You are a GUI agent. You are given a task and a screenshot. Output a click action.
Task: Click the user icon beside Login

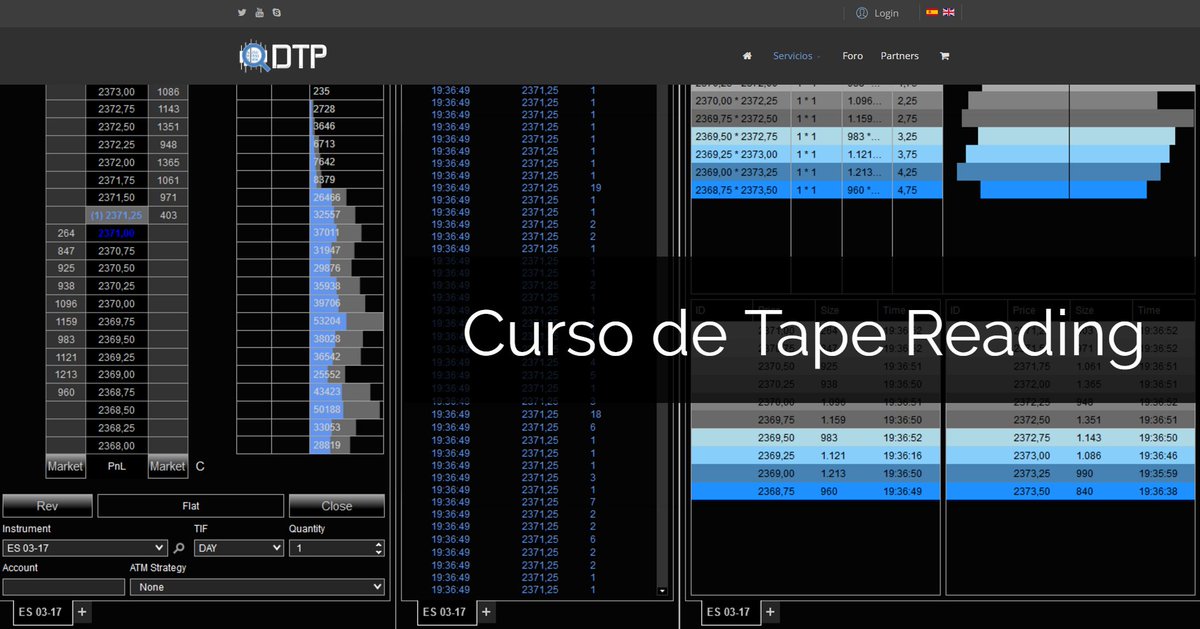coord(862,13)
